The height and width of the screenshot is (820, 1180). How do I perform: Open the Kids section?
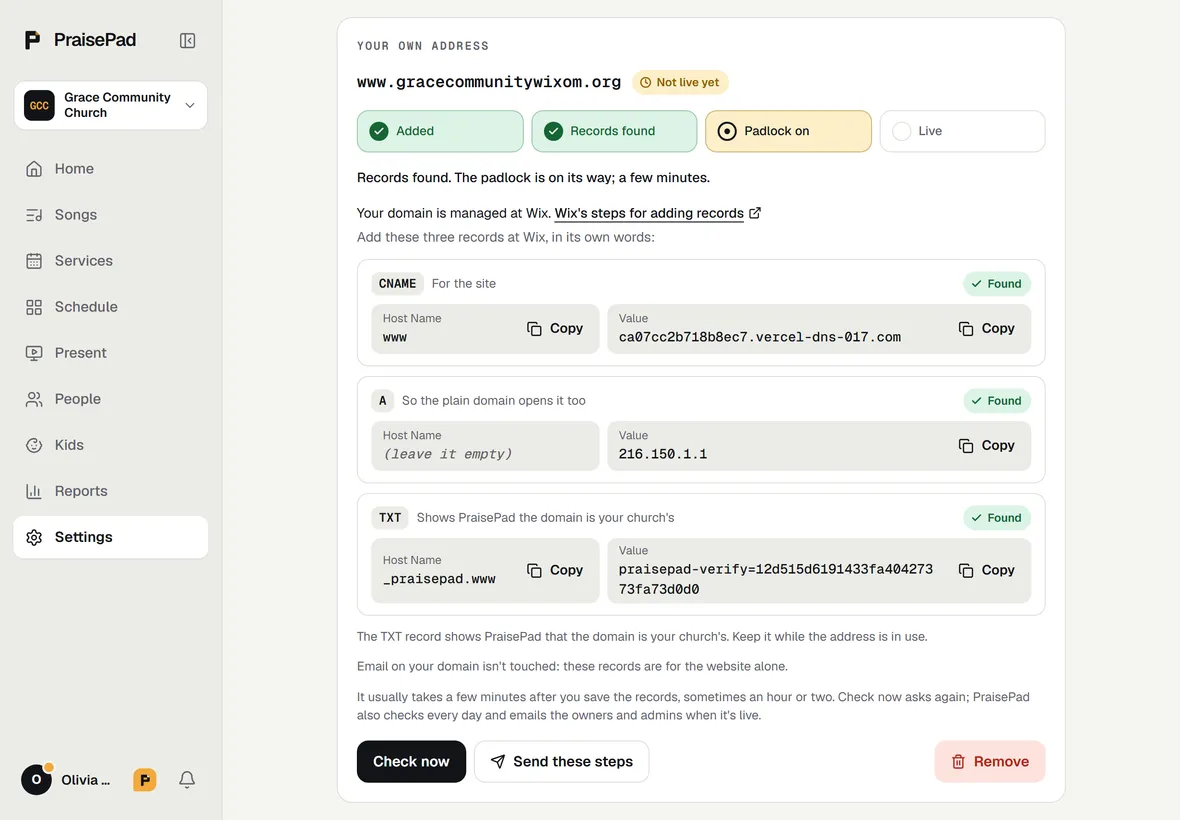[x=111, y=445]
